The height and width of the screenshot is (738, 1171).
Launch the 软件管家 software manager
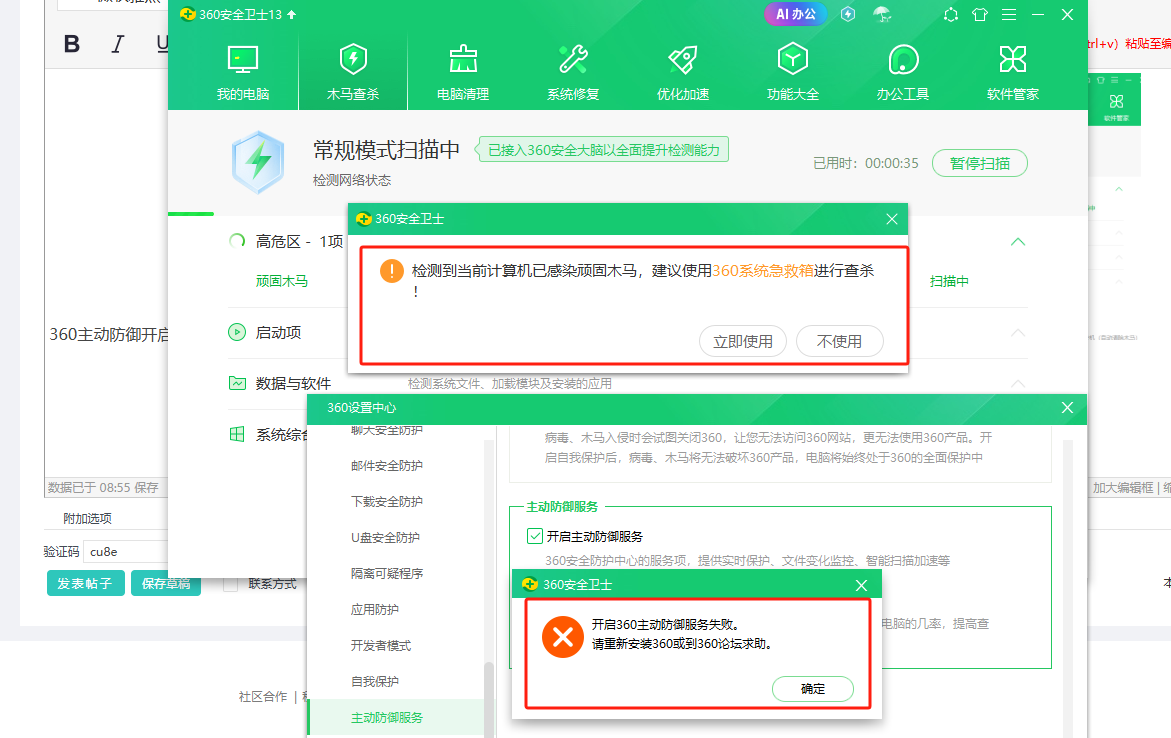tap(1012, 70)
